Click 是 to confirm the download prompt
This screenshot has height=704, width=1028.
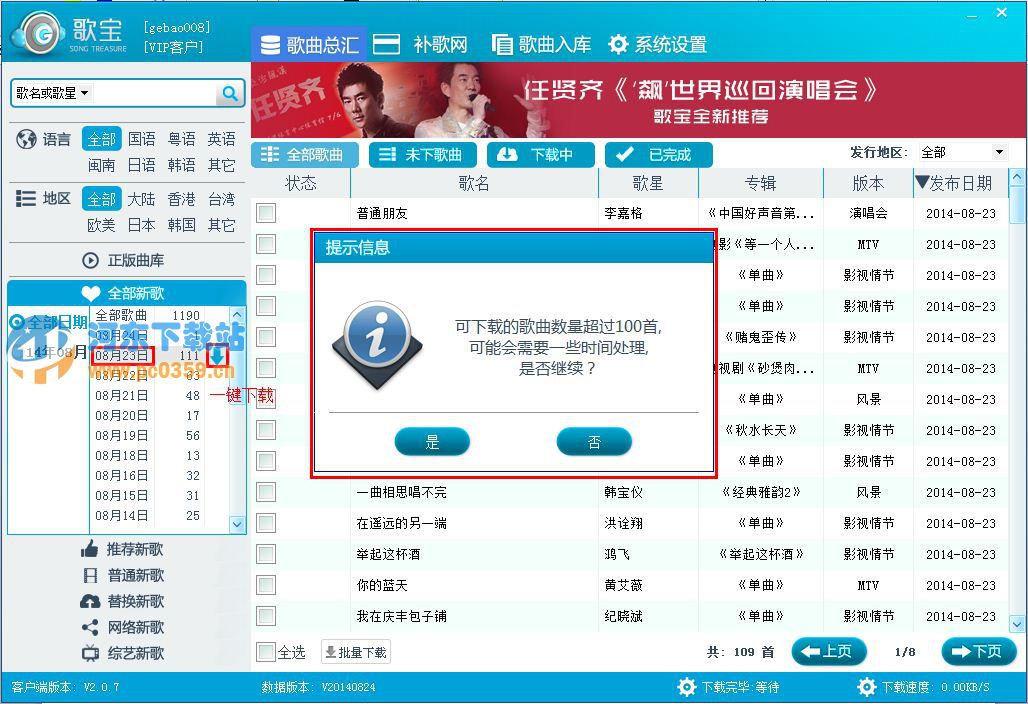click(x=432, y=441)
